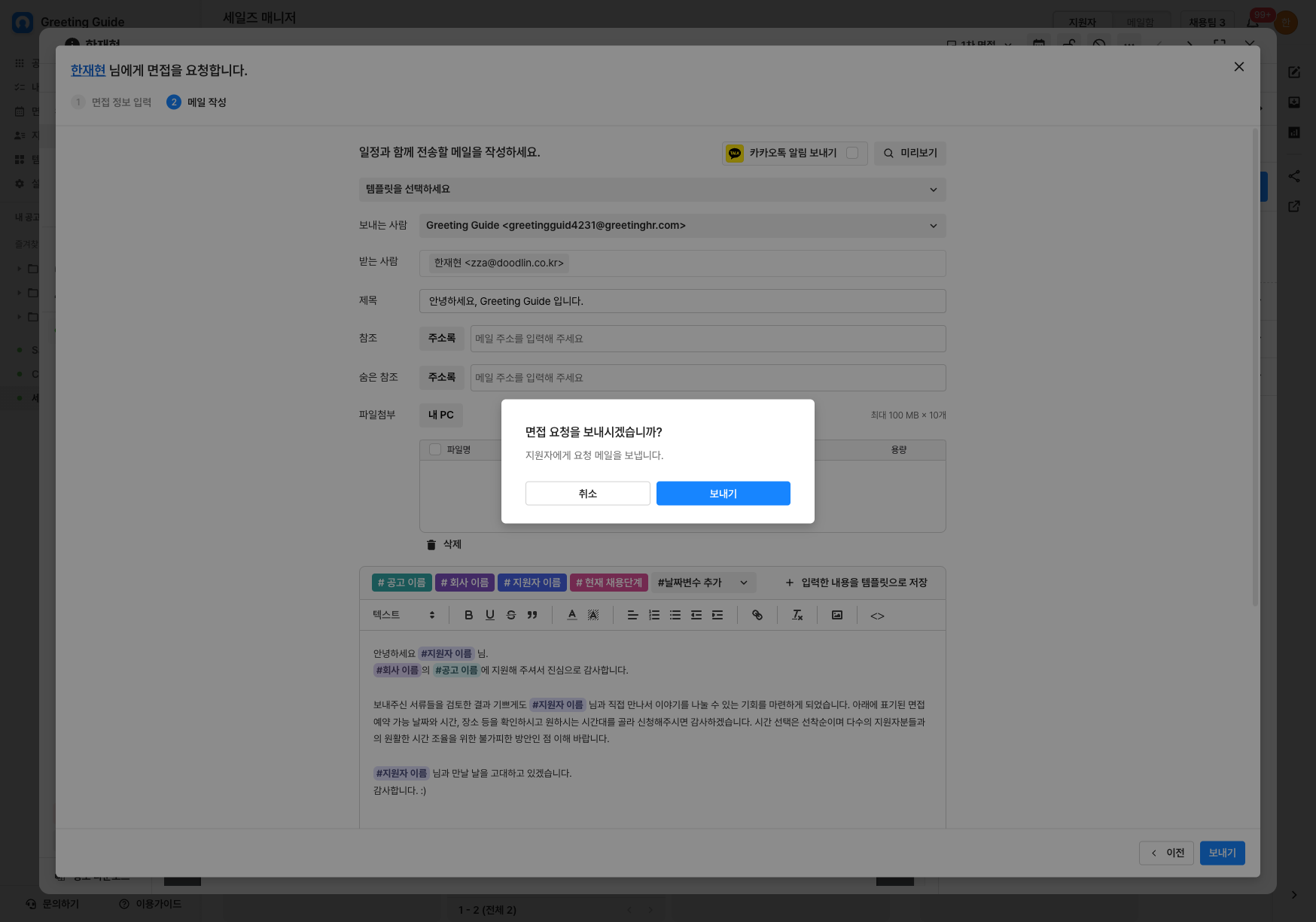Decrease indent with the outdent icon
This screenshot has height=922, width=1316.
pos(696,615)
